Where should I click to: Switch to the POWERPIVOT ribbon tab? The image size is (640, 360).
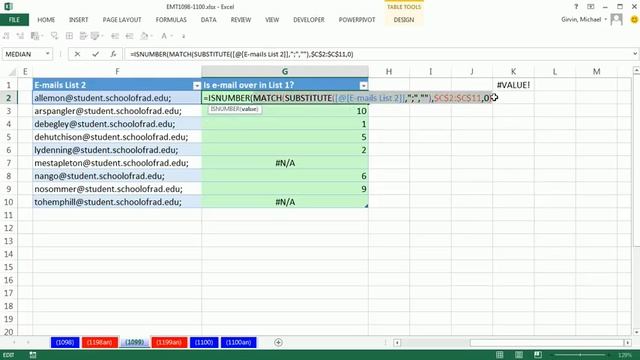[x=357, y=20]
